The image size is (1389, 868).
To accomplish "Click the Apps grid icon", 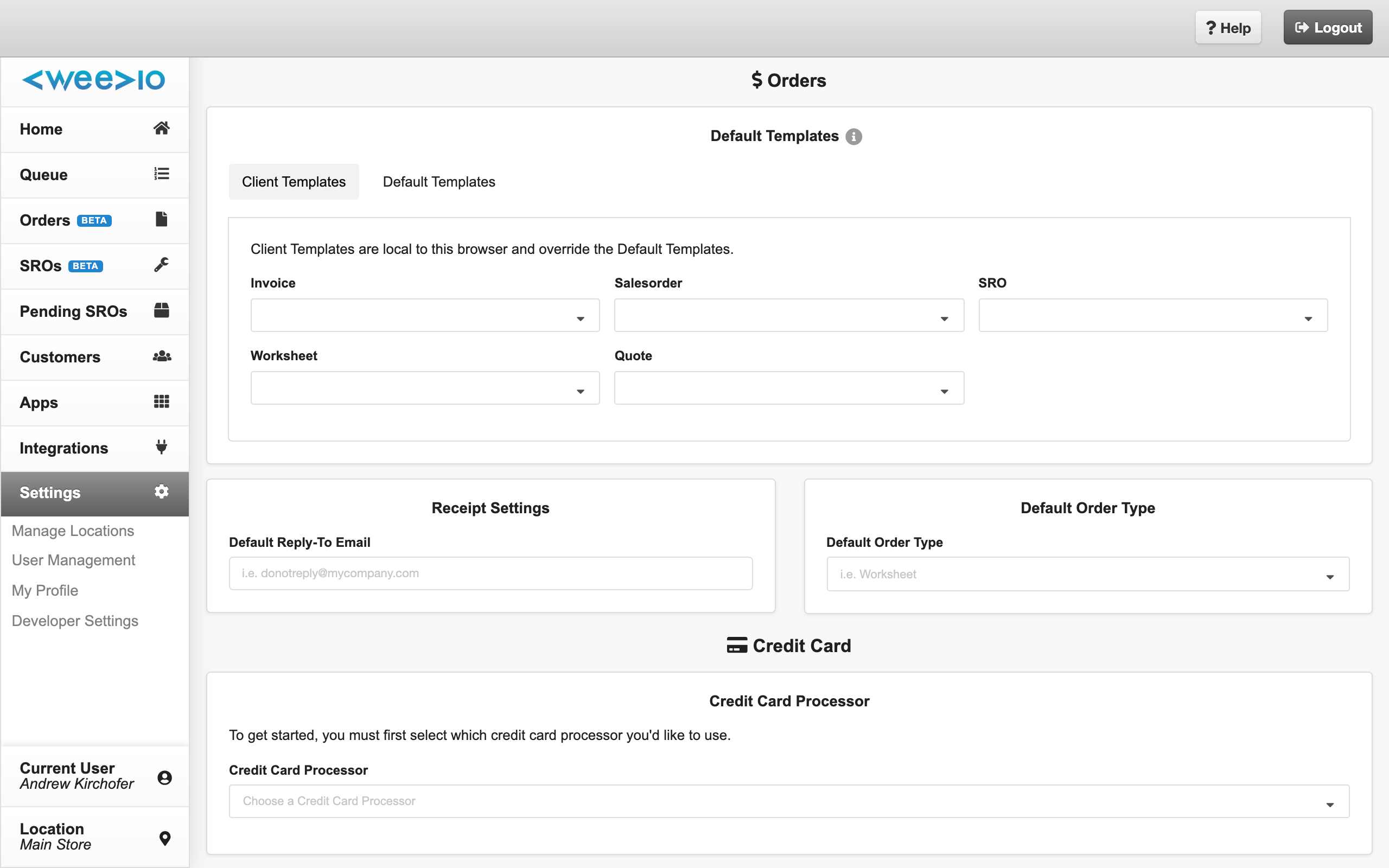I will point(161,401).
